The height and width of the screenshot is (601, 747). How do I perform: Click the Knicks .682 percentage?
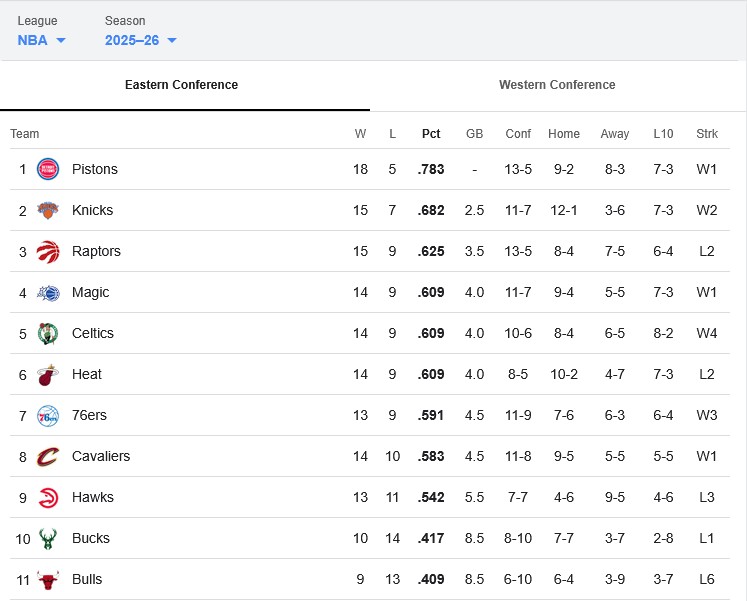431,210
